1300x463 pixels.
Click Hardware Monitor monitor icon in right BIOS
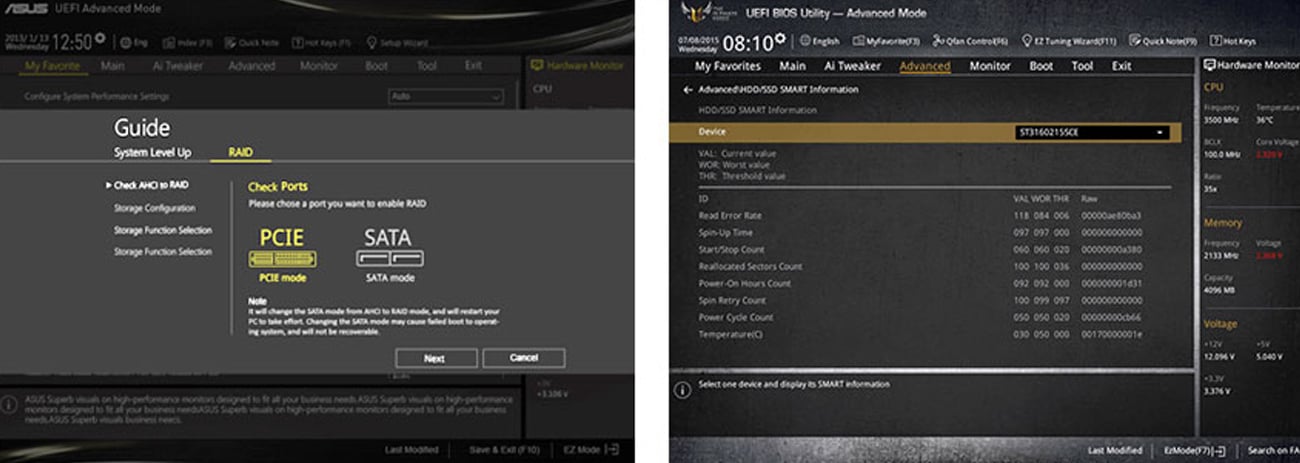click(x=1209, y=65)
